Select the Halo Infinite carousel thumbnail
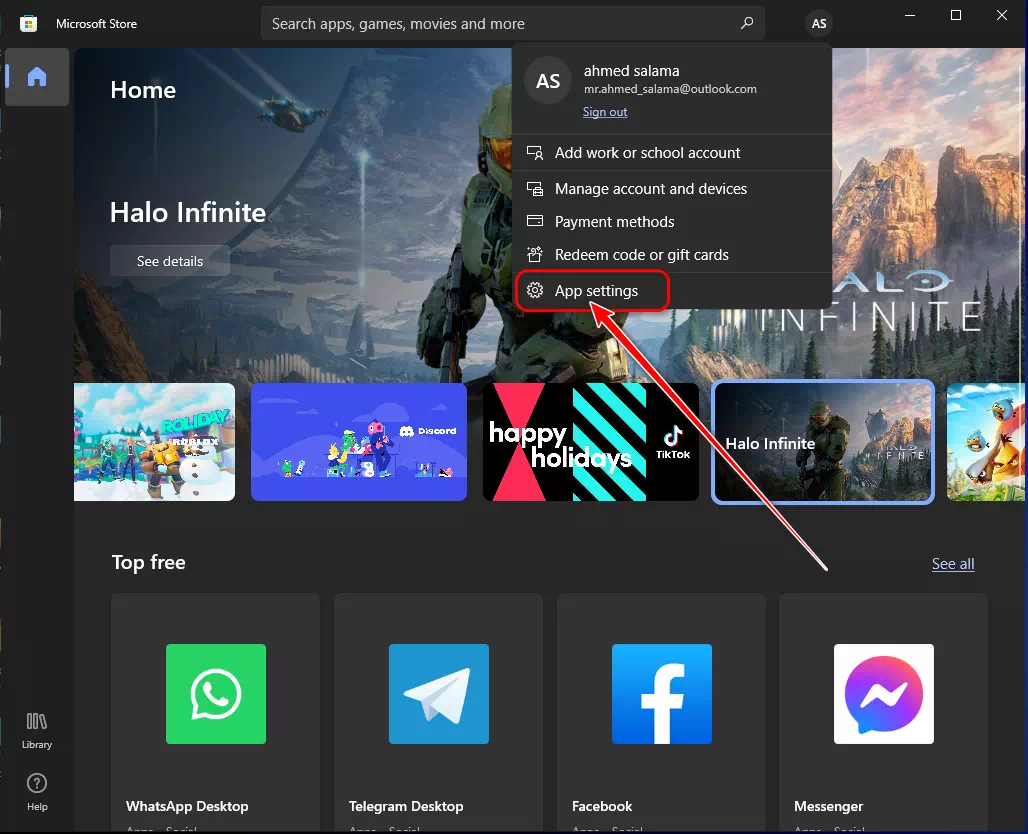The height and width of the screenshot is (834, 1028). [823, 442]
